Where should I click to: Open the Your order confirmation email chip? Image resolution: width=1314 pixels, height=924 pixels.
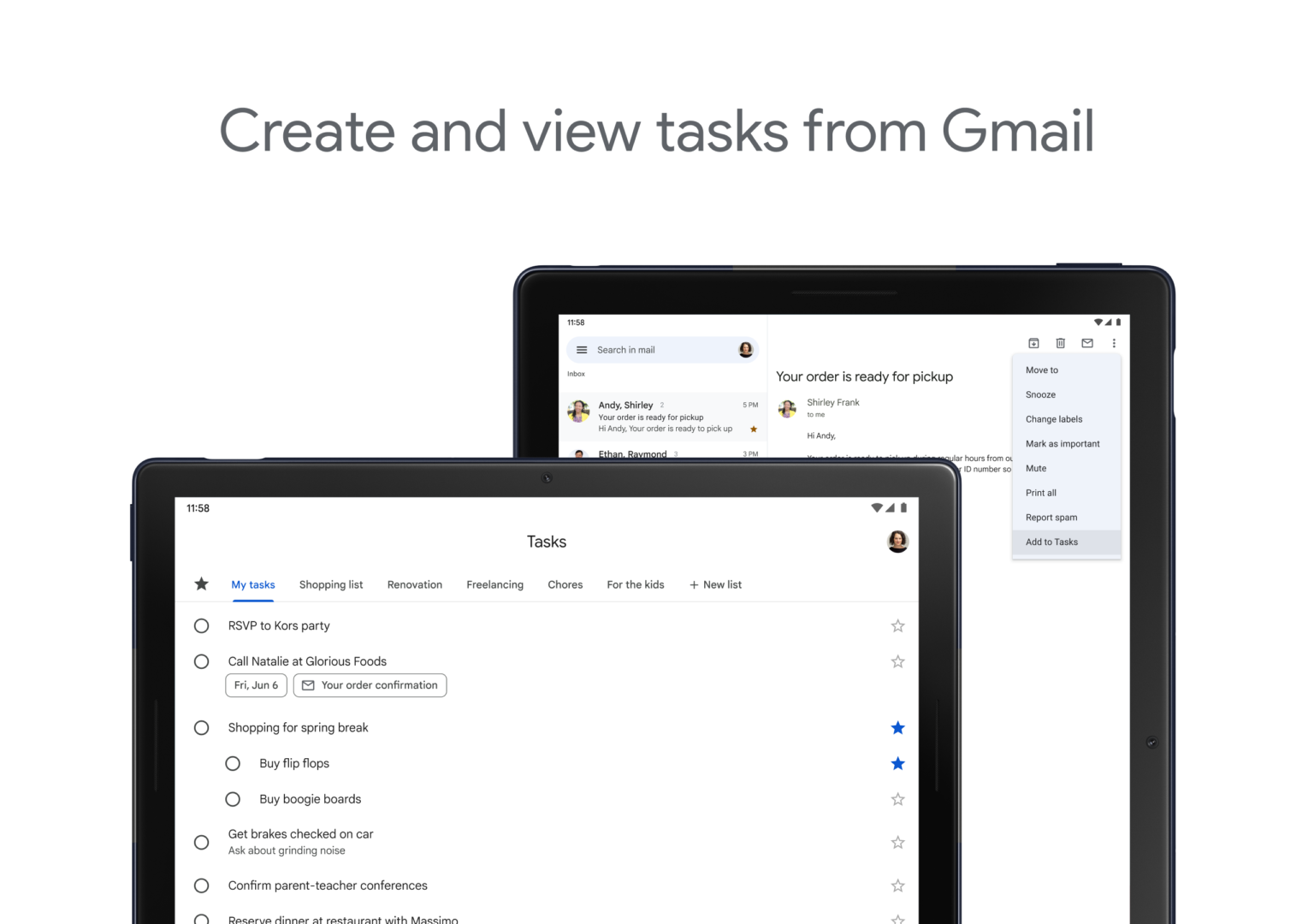(370, 684)
